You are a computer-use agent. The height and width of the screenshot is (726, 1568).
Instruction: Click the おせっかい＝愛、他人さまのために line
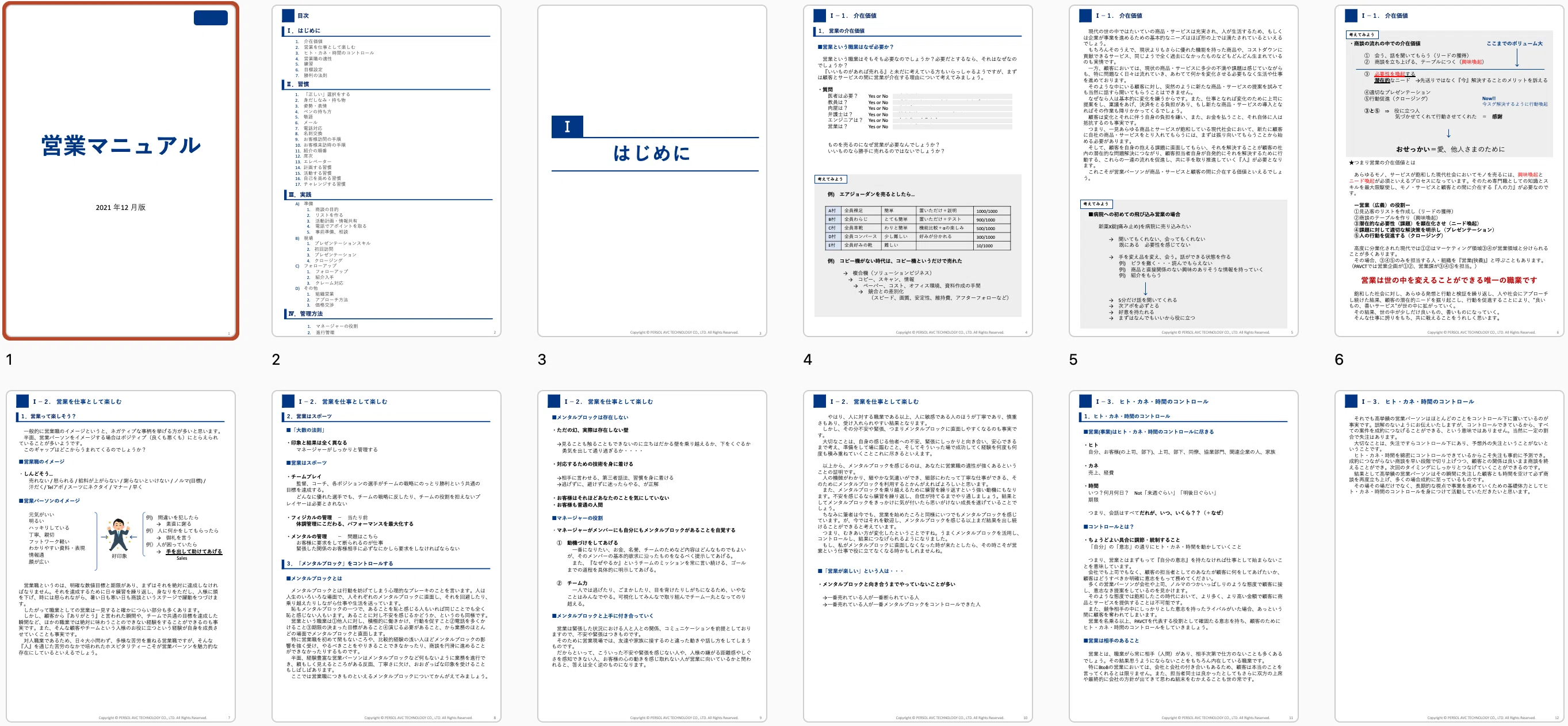pyautogui.click(x=1450, y=149)
